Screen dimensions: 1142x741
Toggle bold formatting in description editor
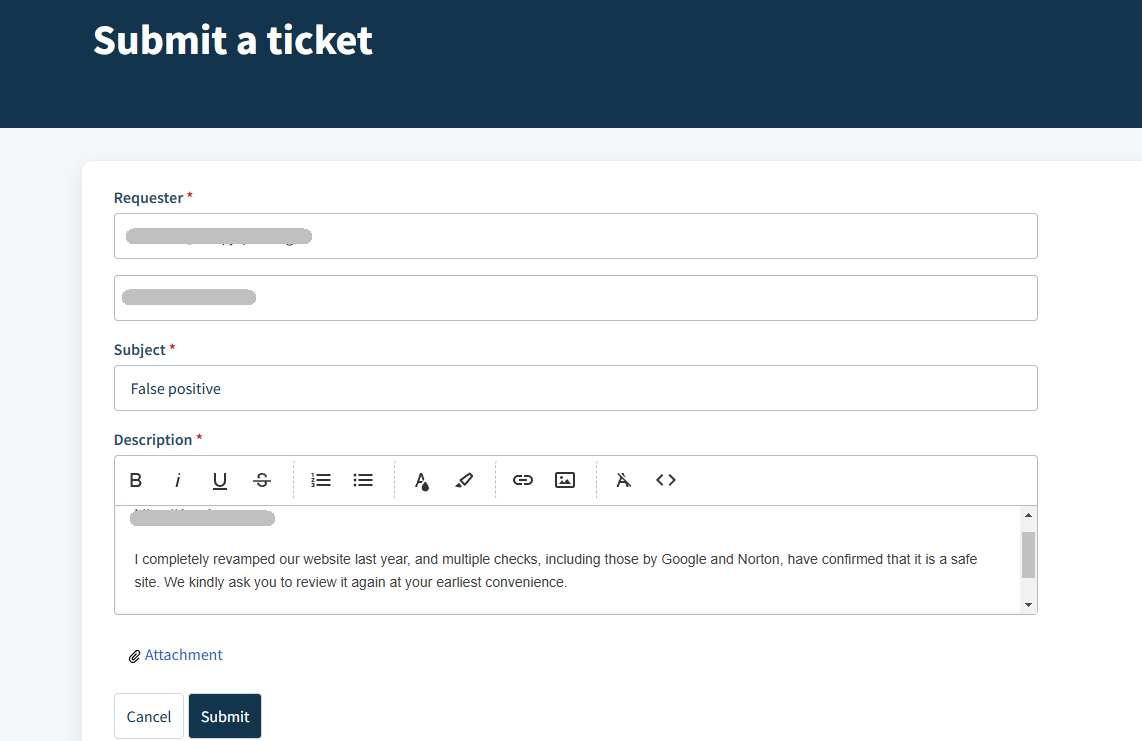(x=135, y=480)
